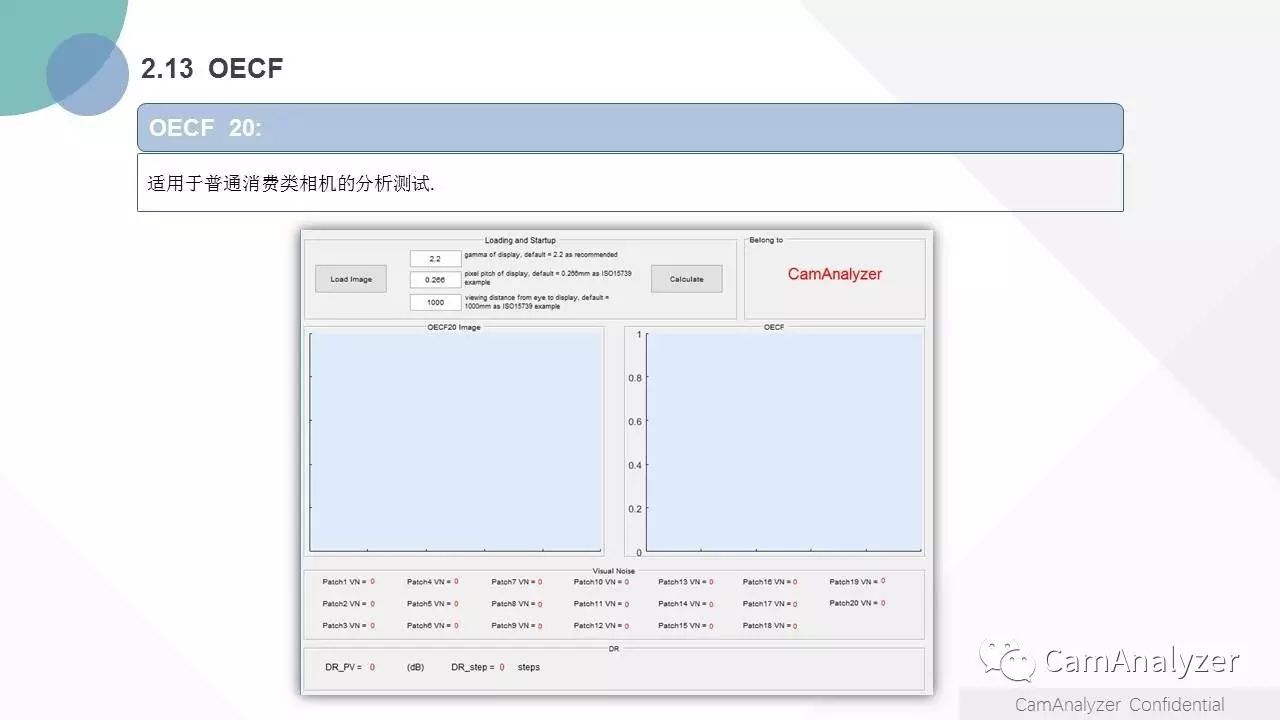The width and height of the screenshot is (1280, 720).
Task: Click the gamma of display description text
Action: click(x=541, y=255)
